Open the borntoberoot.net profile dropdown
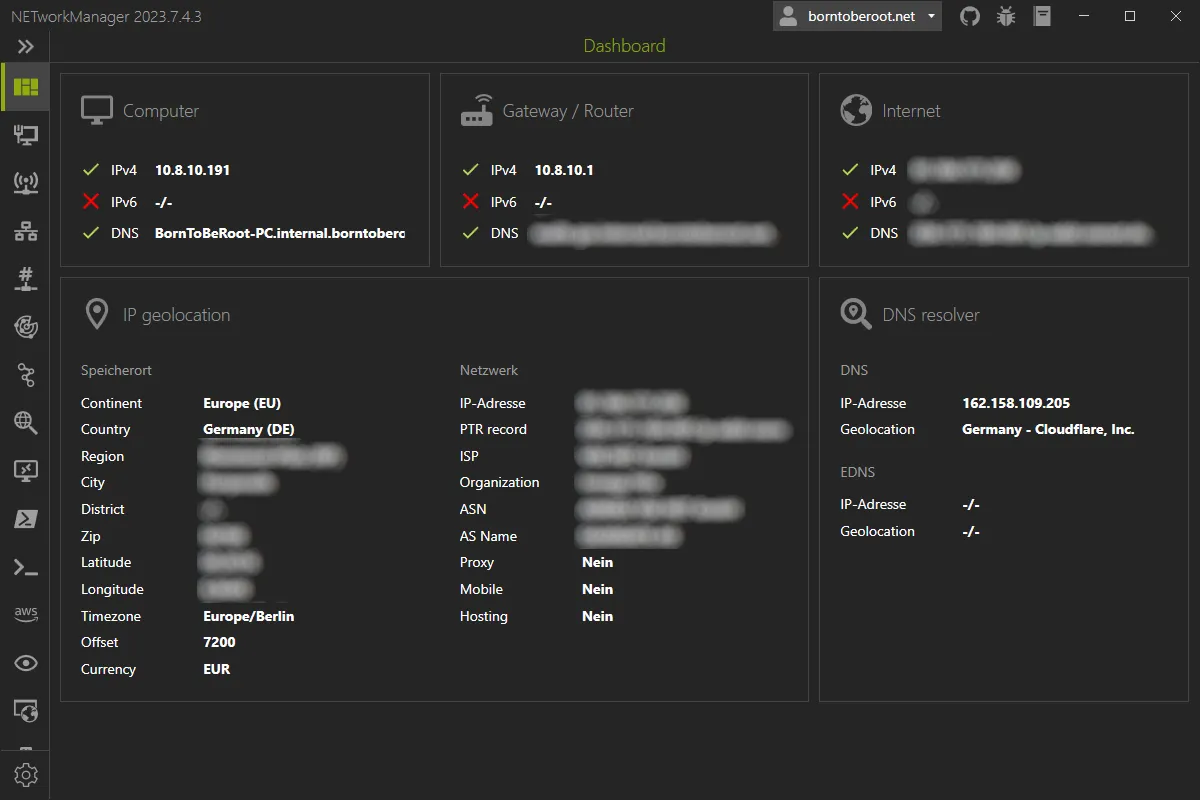This screenshot has width=1200, height=800. pyautogui.click(x=856, y=16)
